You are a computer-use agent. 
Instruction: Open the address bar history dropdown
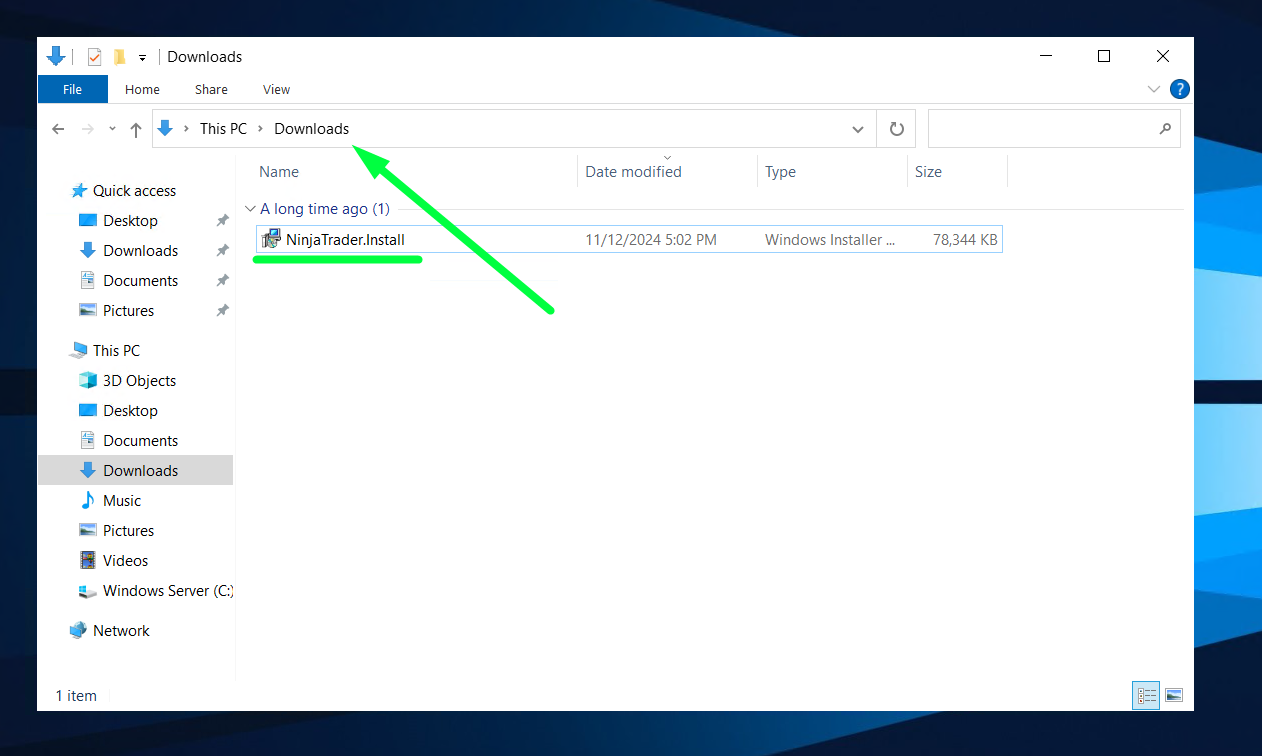tap(857, 129)
